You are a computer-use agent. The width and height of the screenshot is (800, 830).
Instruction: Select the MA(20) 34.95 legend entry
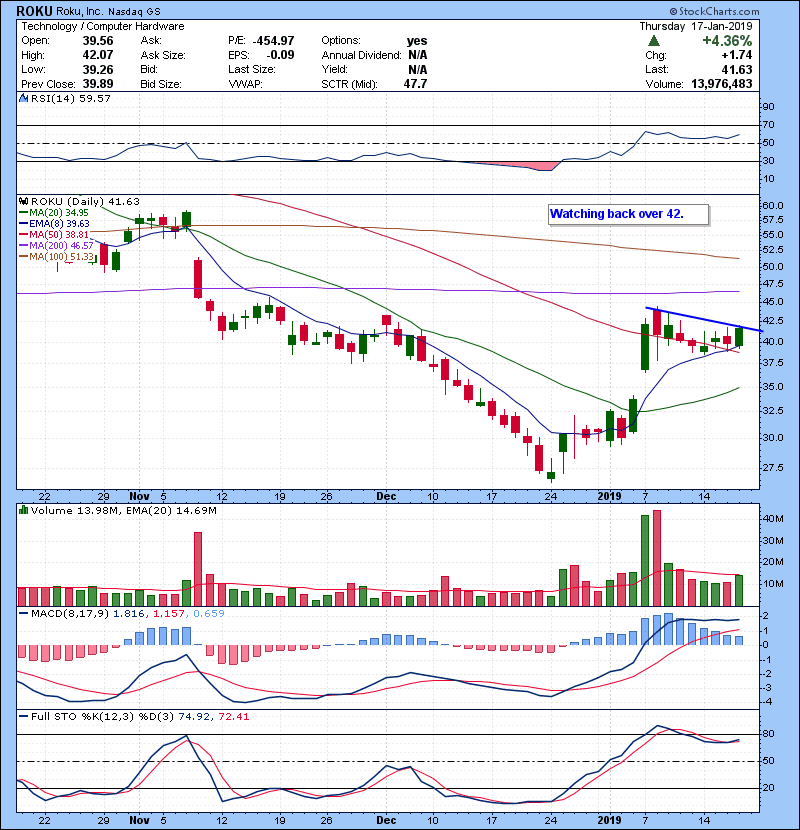53,213
